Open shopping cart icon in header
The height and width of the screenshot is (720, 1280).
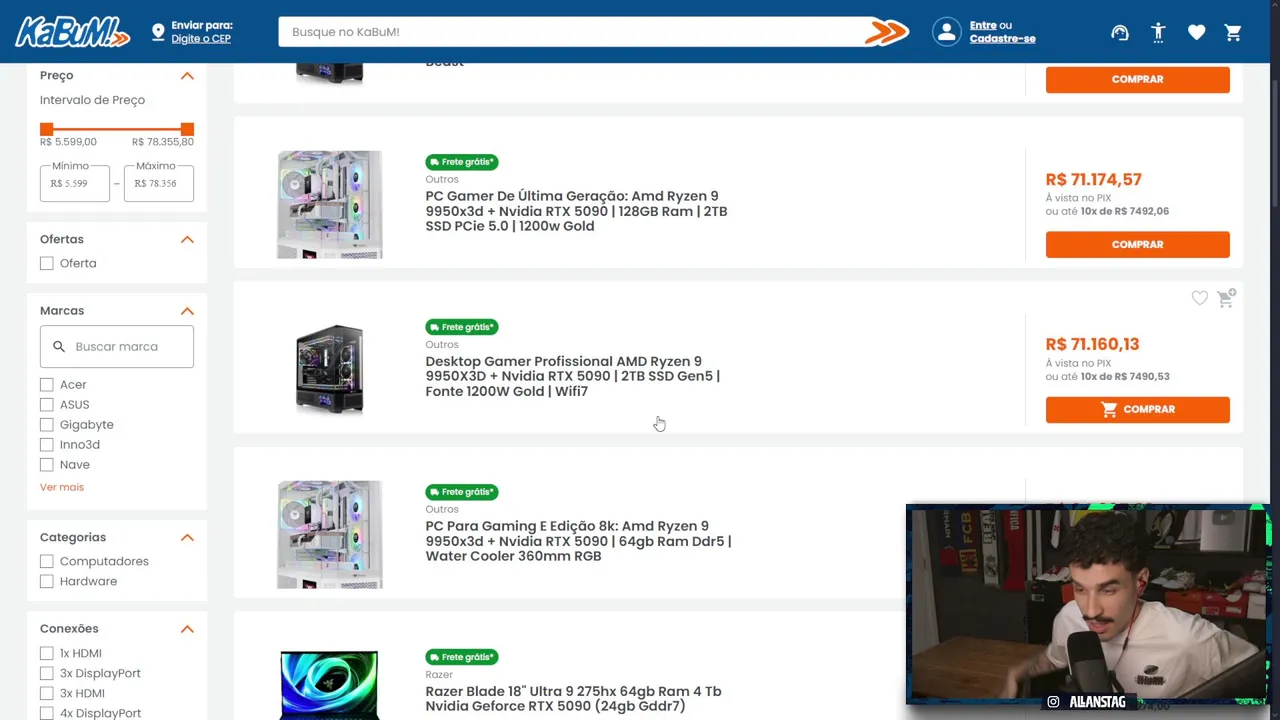(x=1233, y=32)
